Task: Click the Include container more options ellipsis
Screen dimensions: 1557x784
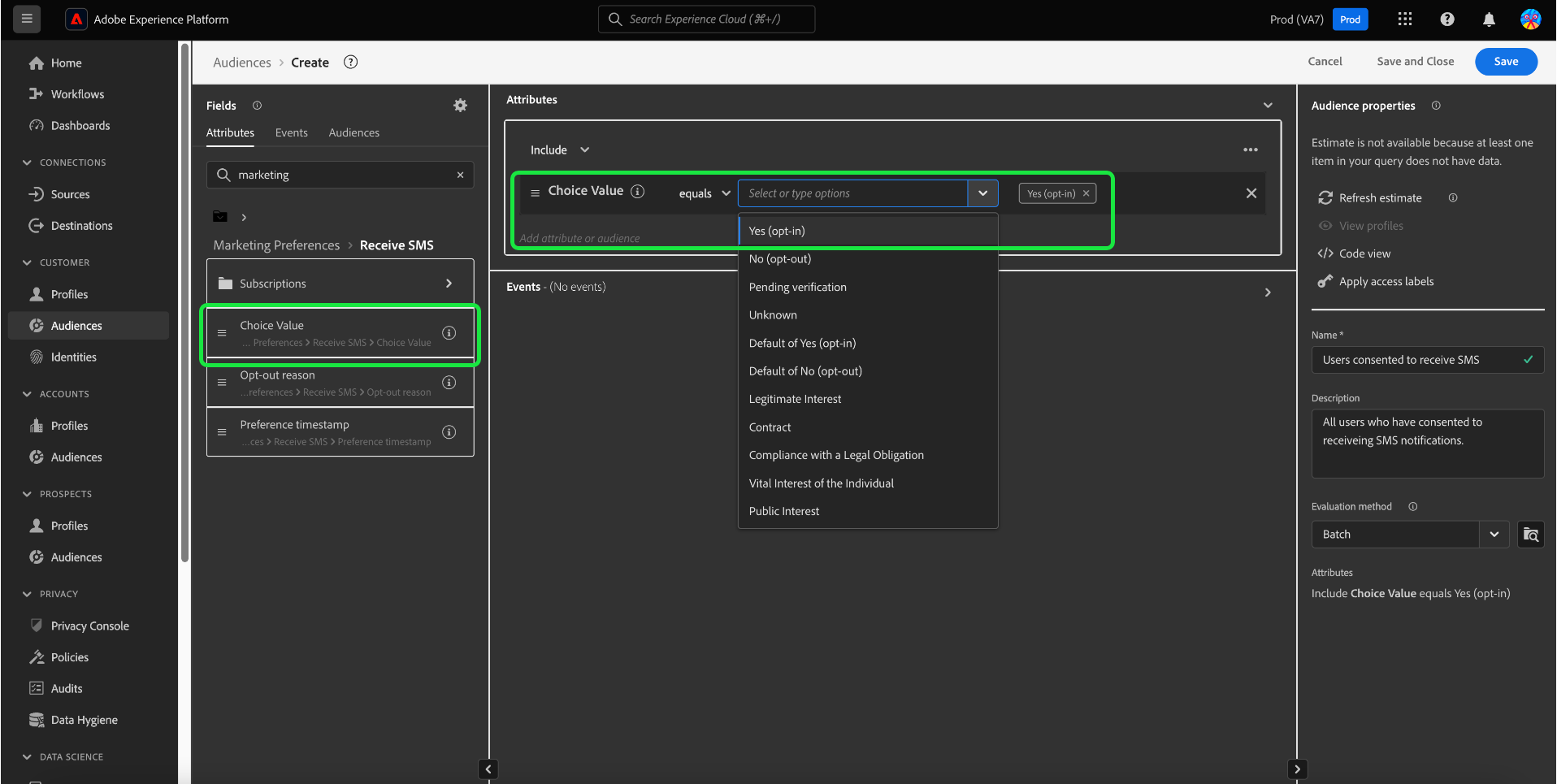Action: click(1250, 150)
